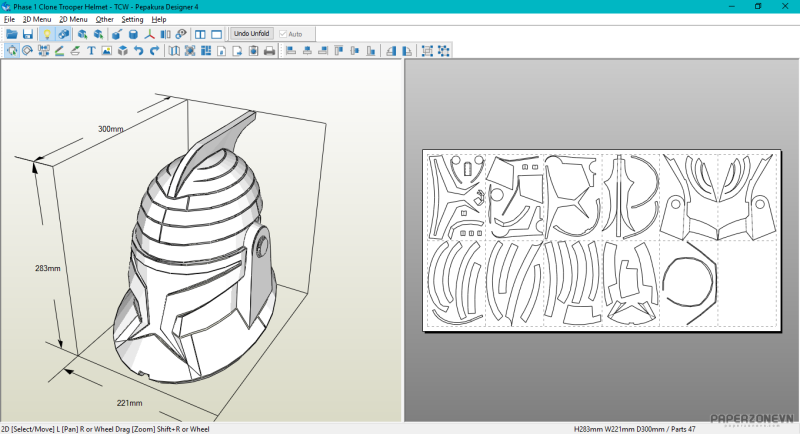
Task: Click the redo arrow icon
Action: [154, 51]
